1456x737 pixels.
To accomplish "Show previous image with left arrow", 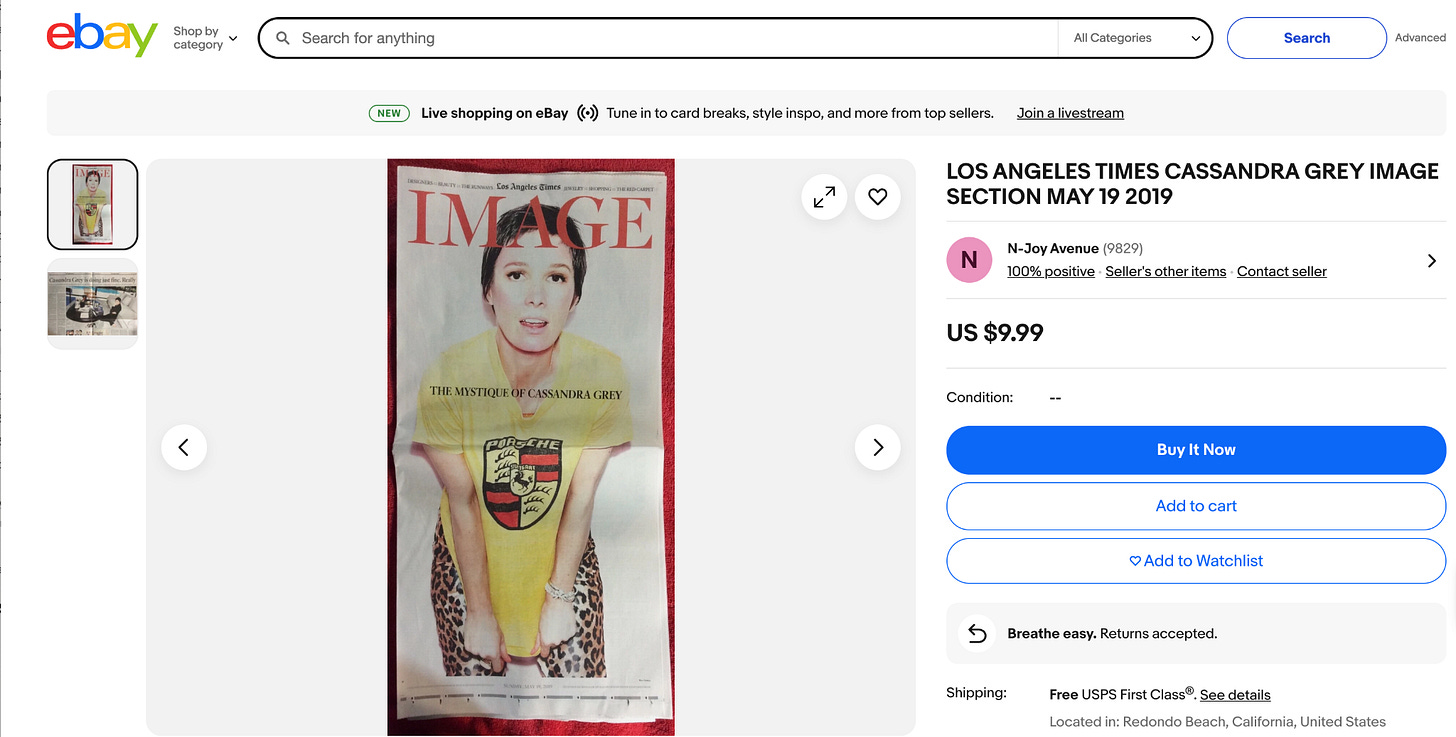I will (x=184, y=447).
